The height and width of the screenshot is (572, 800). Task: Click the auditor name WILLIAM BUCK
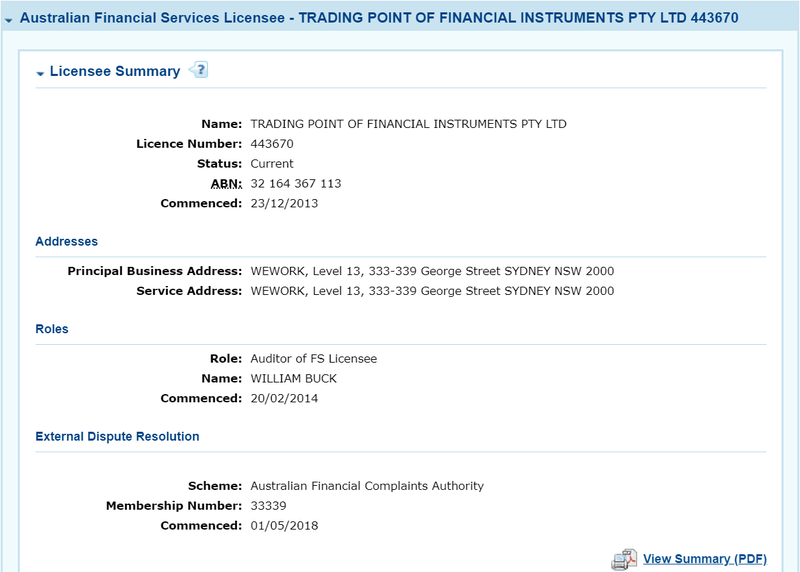point(293,379)
